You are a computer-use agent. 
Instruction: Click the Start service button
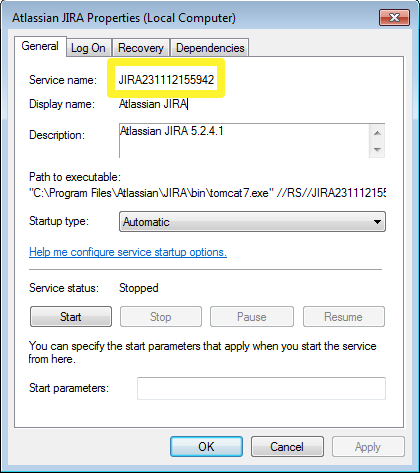point(71,317)
